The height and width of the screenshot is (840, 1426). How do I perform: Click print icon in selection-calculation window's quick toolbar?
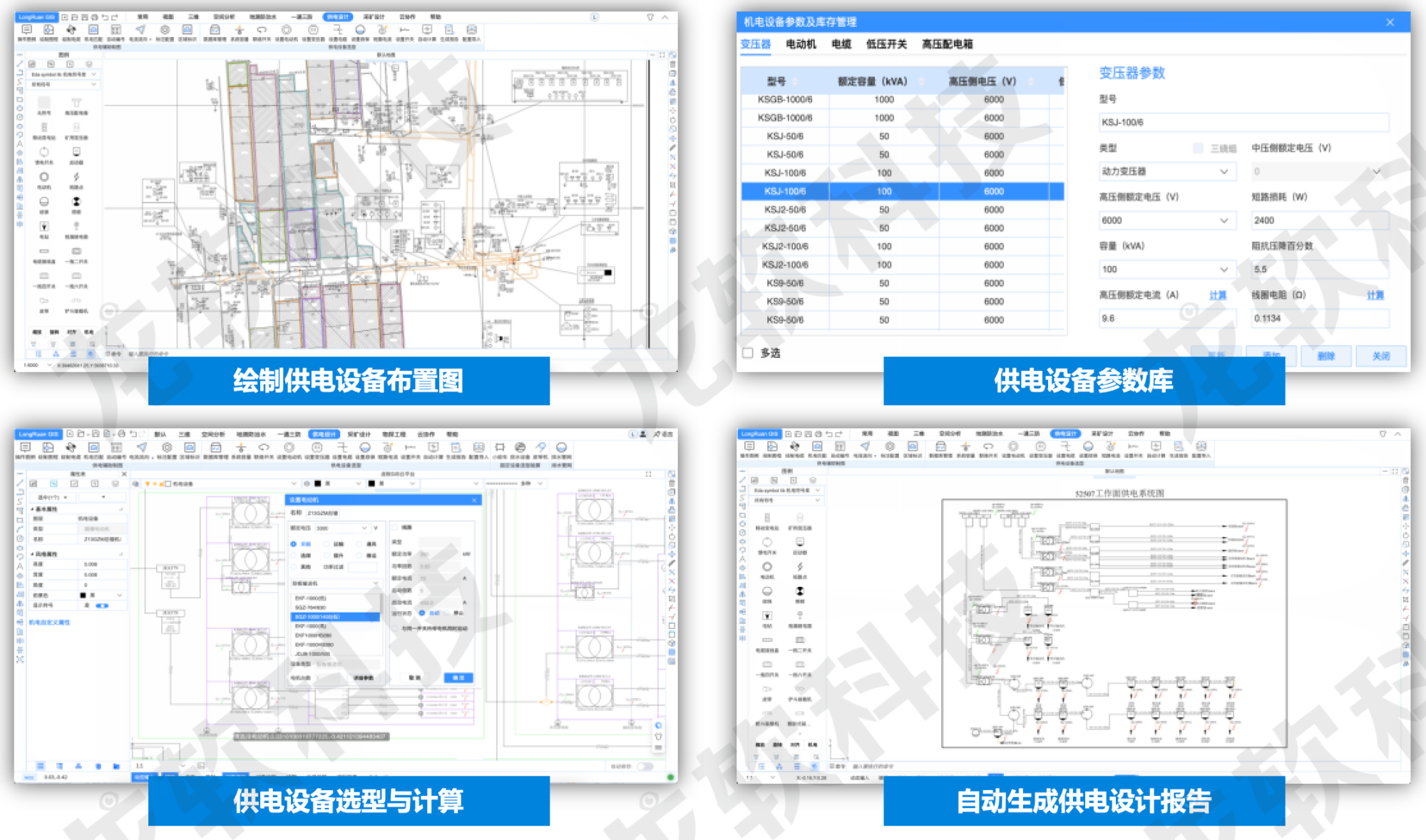click(x=121, y=434)
